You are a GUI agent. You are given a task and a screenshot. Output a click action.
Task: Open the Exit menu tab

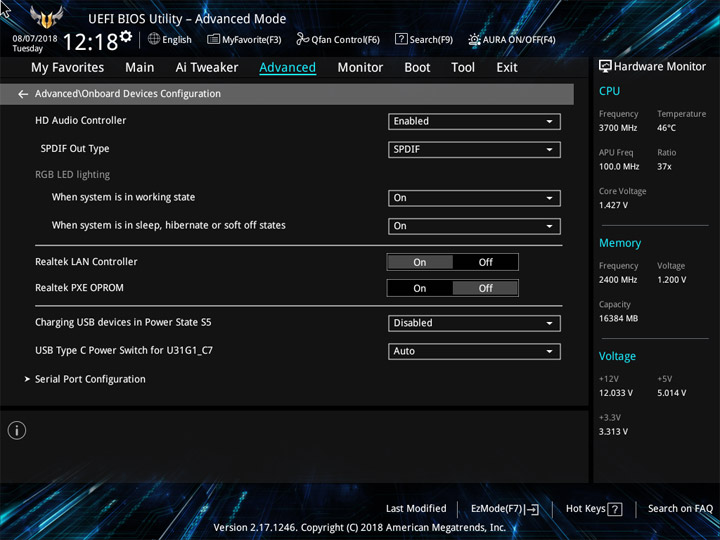[506, 68]
